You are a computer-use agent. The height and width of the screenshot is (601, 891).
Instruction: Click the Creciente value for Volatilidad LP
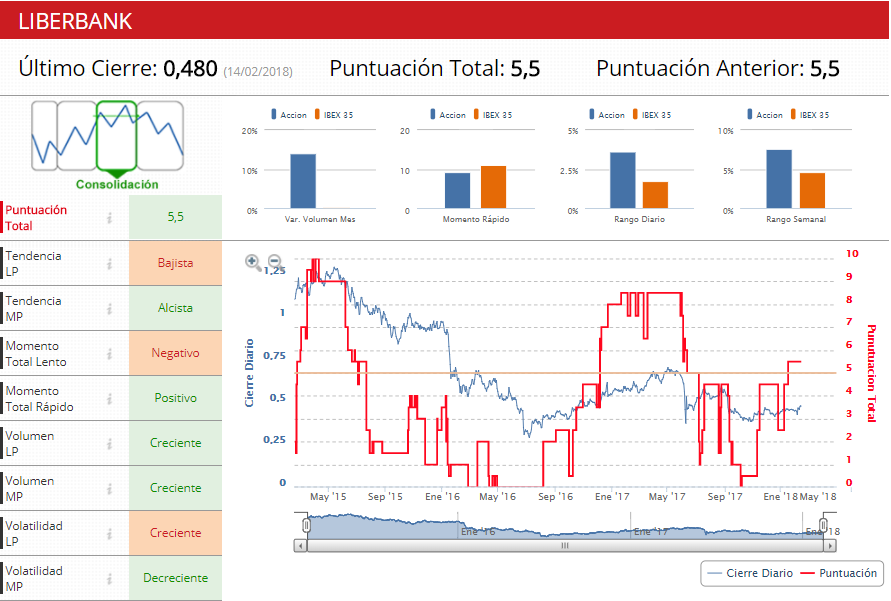176,533
